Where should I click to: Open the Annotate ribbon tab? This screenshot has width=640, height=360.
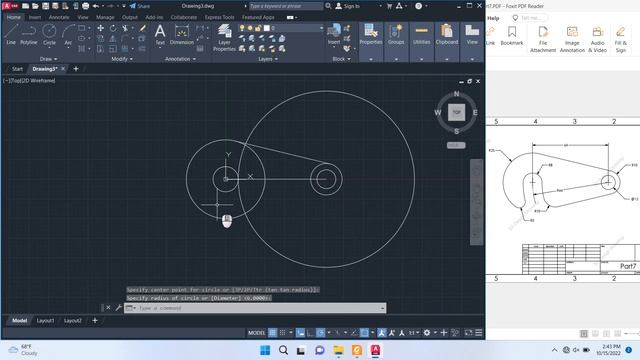(59, 18)
